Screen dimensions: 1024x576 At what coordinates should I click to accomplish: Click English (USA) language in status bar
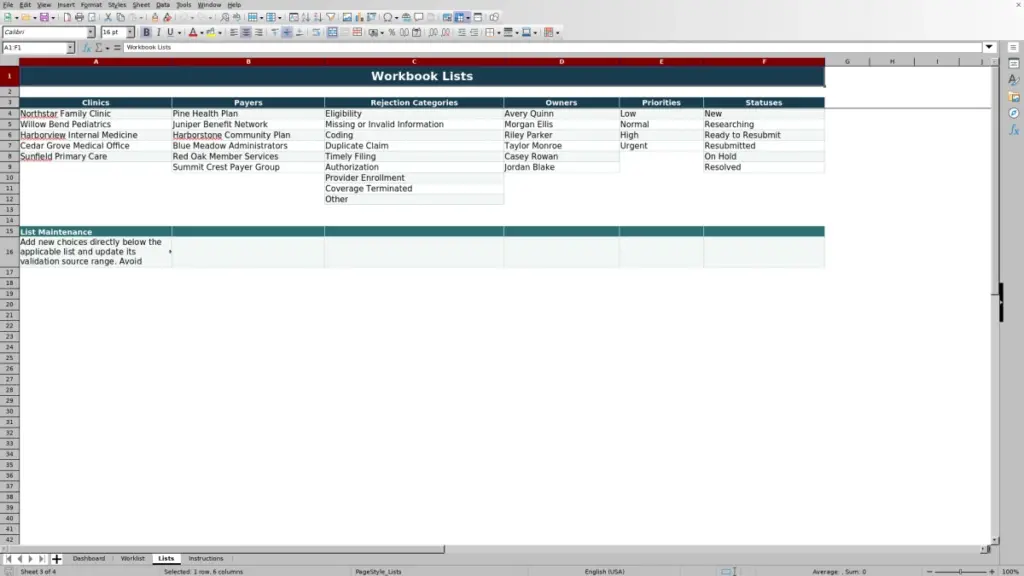click(605, 572)
